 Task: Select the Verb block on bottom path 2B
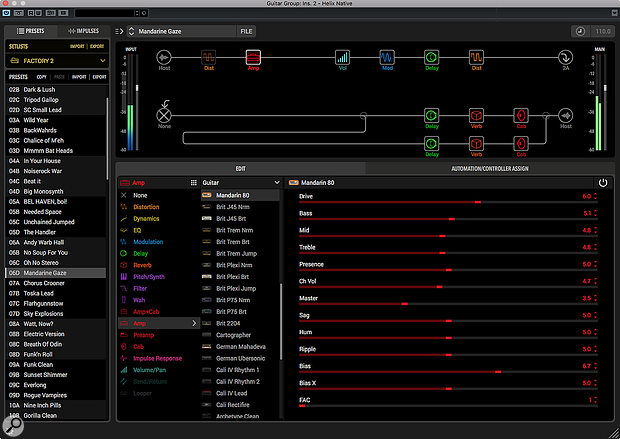pos(476,144)
